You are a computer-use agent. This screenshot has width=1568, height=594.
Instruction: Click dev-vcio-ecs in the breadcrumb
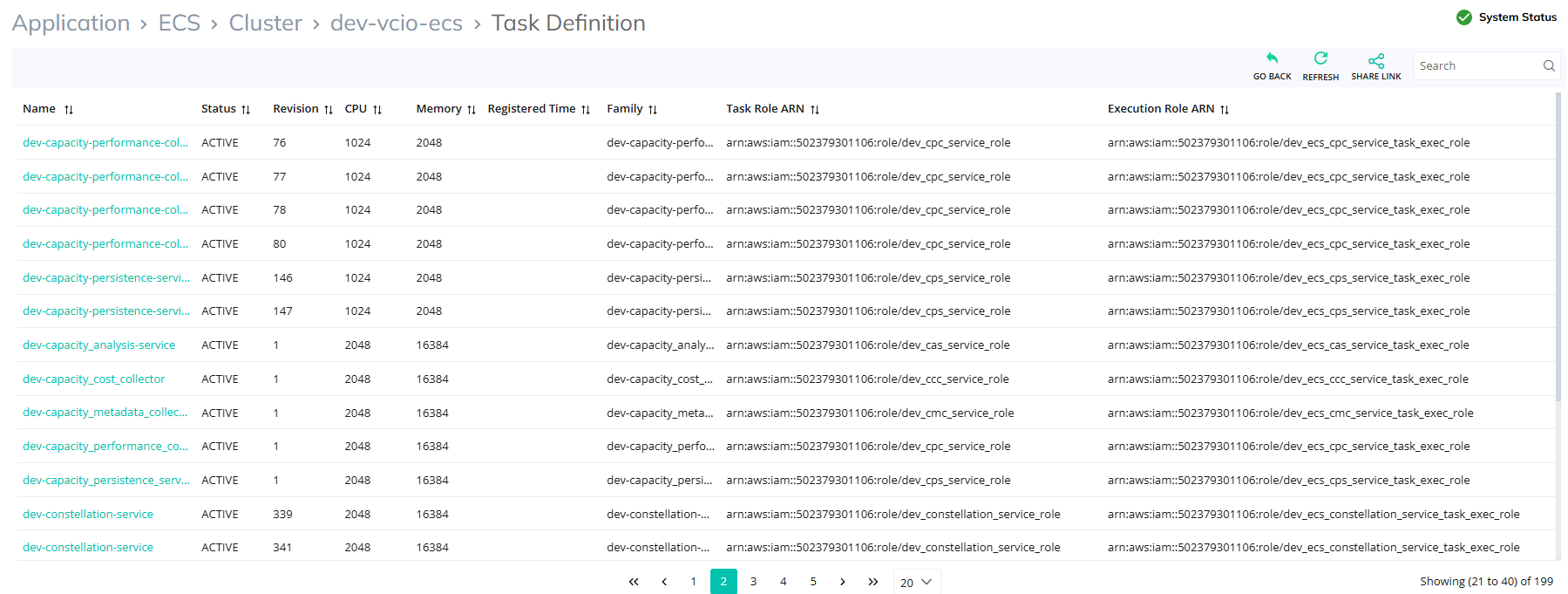397,24
